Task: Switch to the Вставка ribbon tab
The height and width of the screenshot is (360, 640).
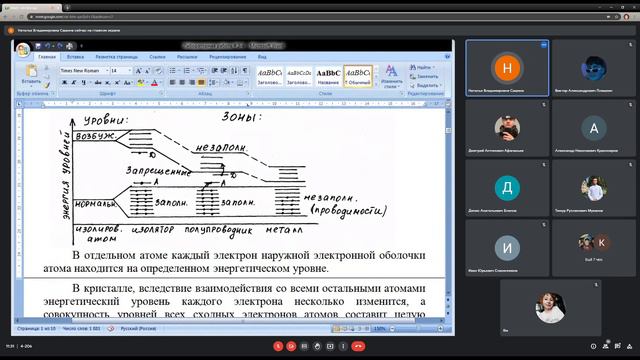Action: [75, 57]
